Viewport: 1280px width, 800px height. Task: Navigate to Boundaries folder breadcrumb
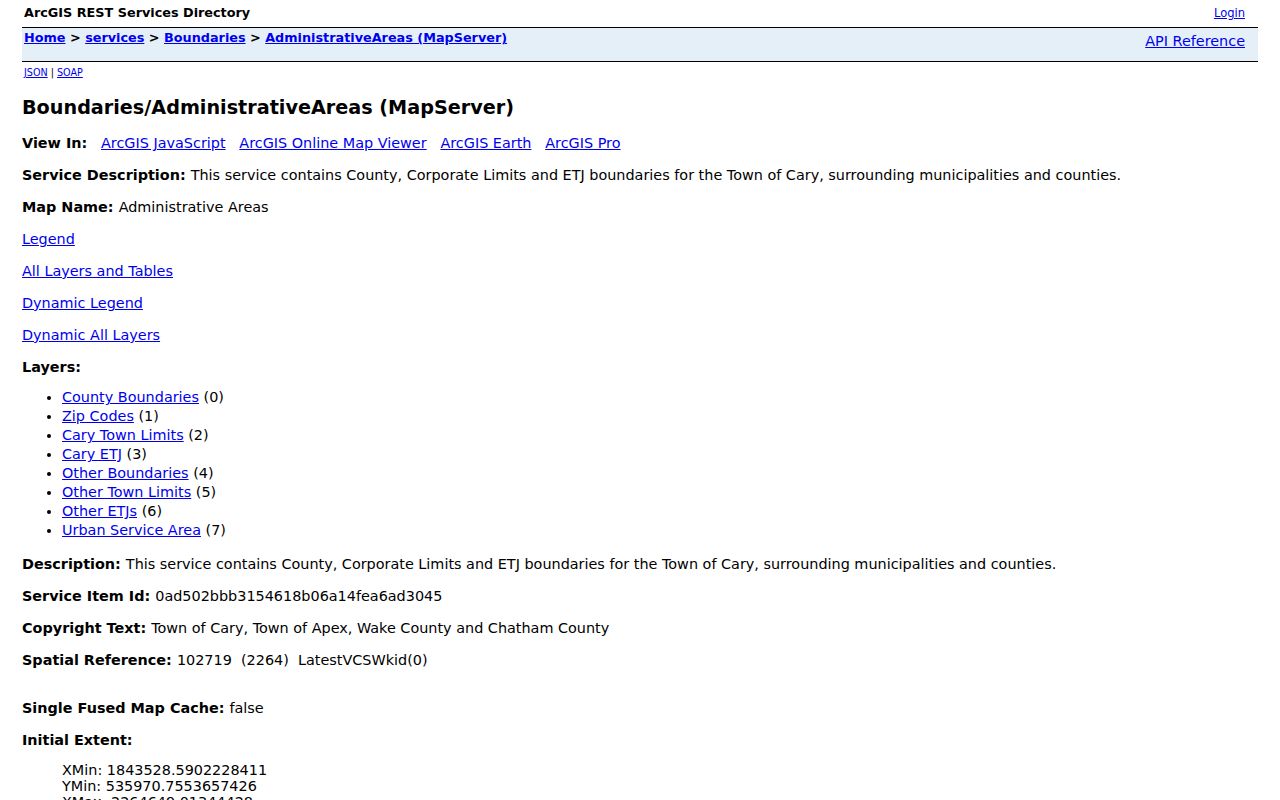click(205, 38)
